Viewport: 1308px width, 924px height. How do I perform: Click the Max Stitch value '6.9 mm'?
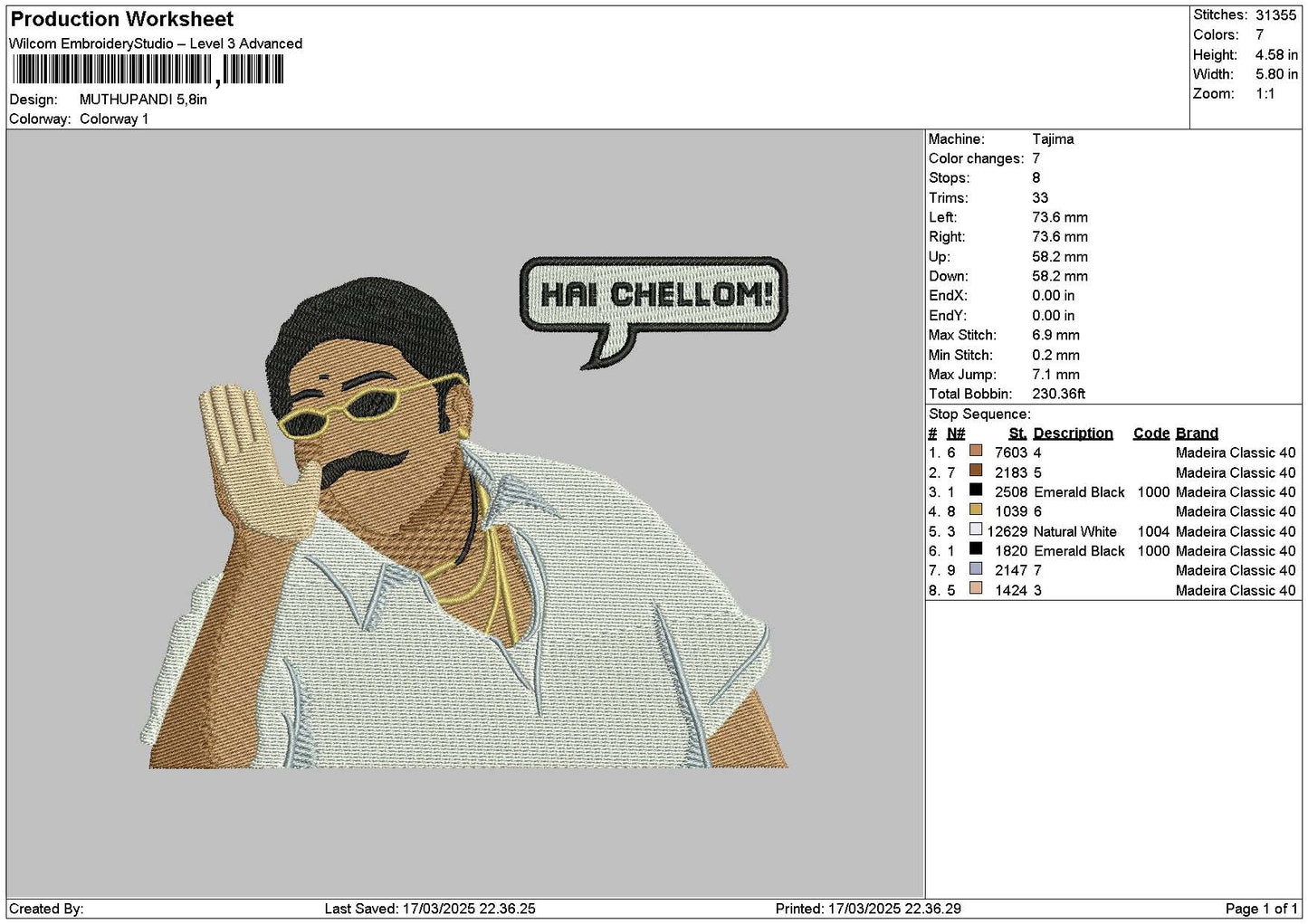[1055, 335]
